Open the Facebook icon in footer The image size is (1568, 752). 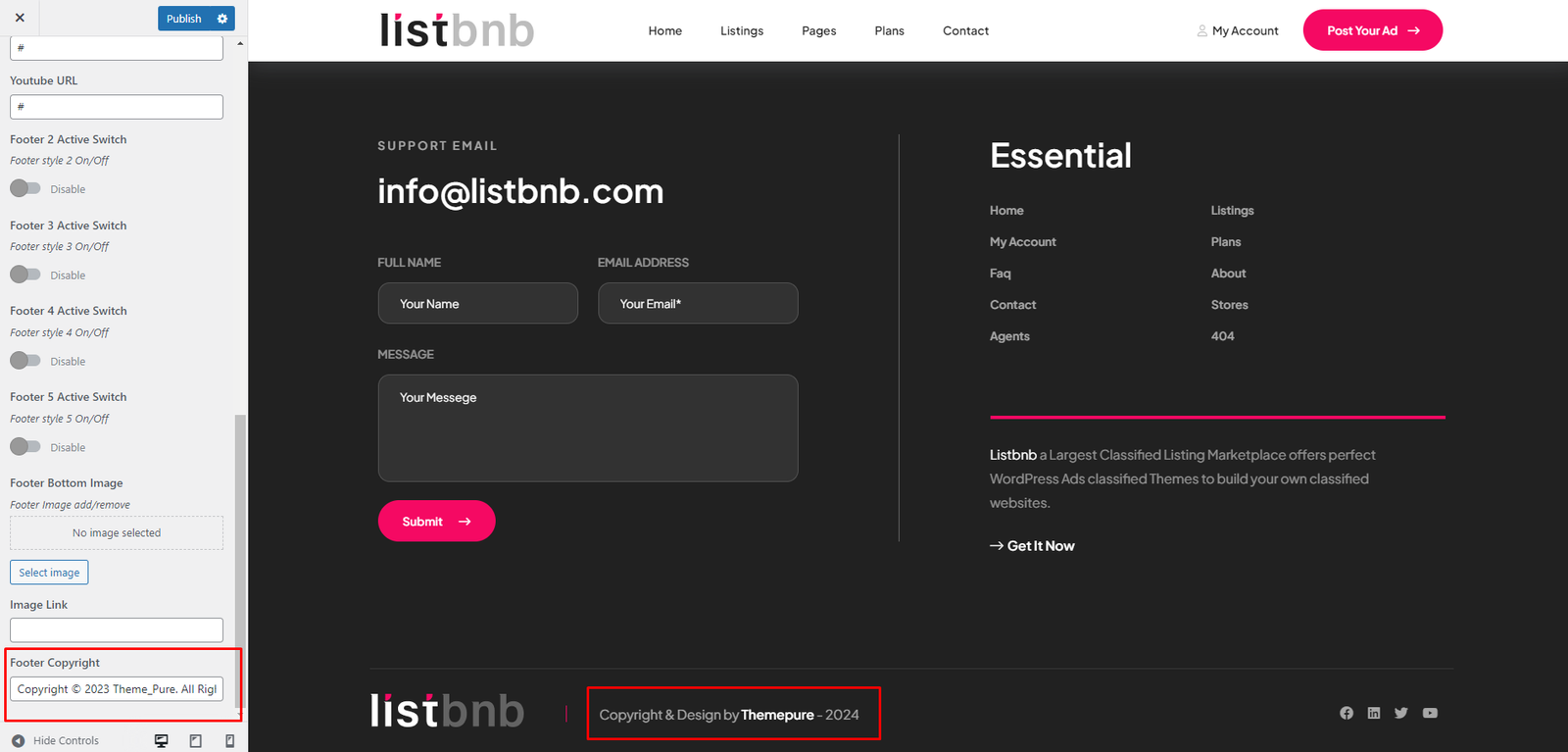(x=1347, y=713)
